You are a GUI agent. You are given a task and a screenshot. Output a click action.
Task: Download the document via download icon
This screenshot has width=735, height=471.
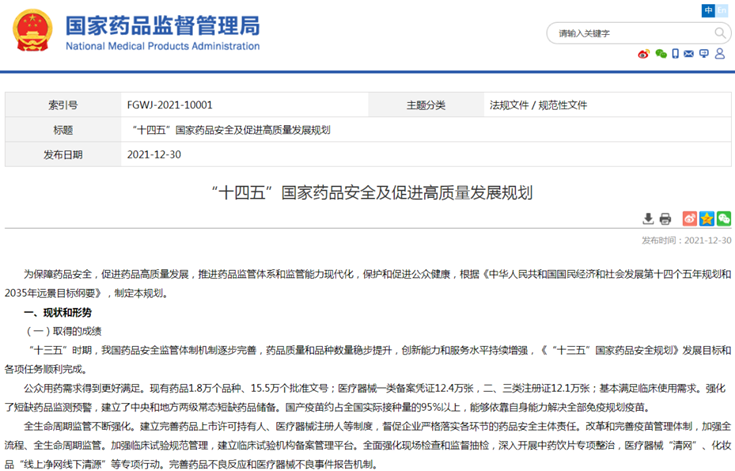(648, 218)
